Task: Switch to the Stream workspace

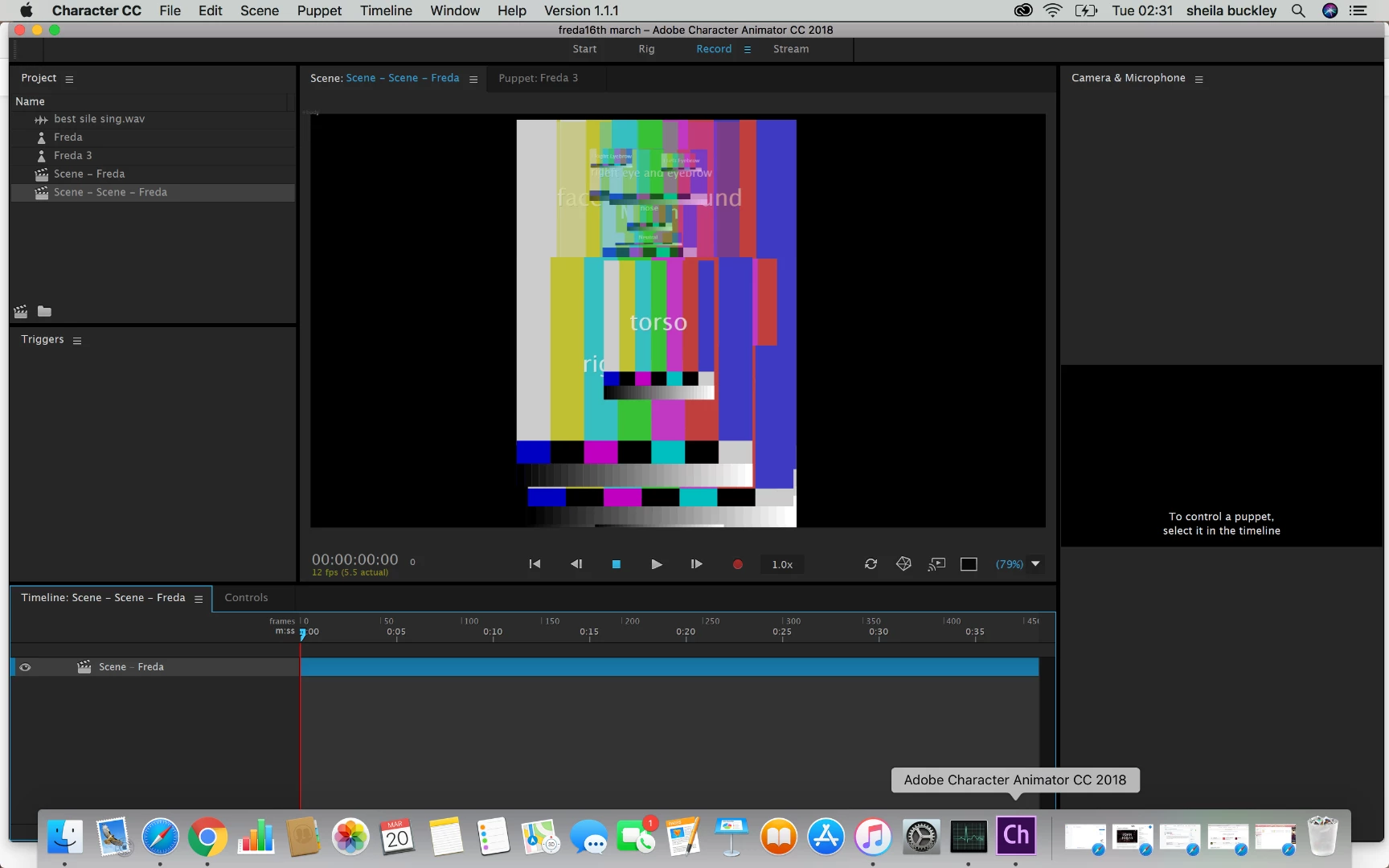Action: pyautogui.click(x=791, y=49)
